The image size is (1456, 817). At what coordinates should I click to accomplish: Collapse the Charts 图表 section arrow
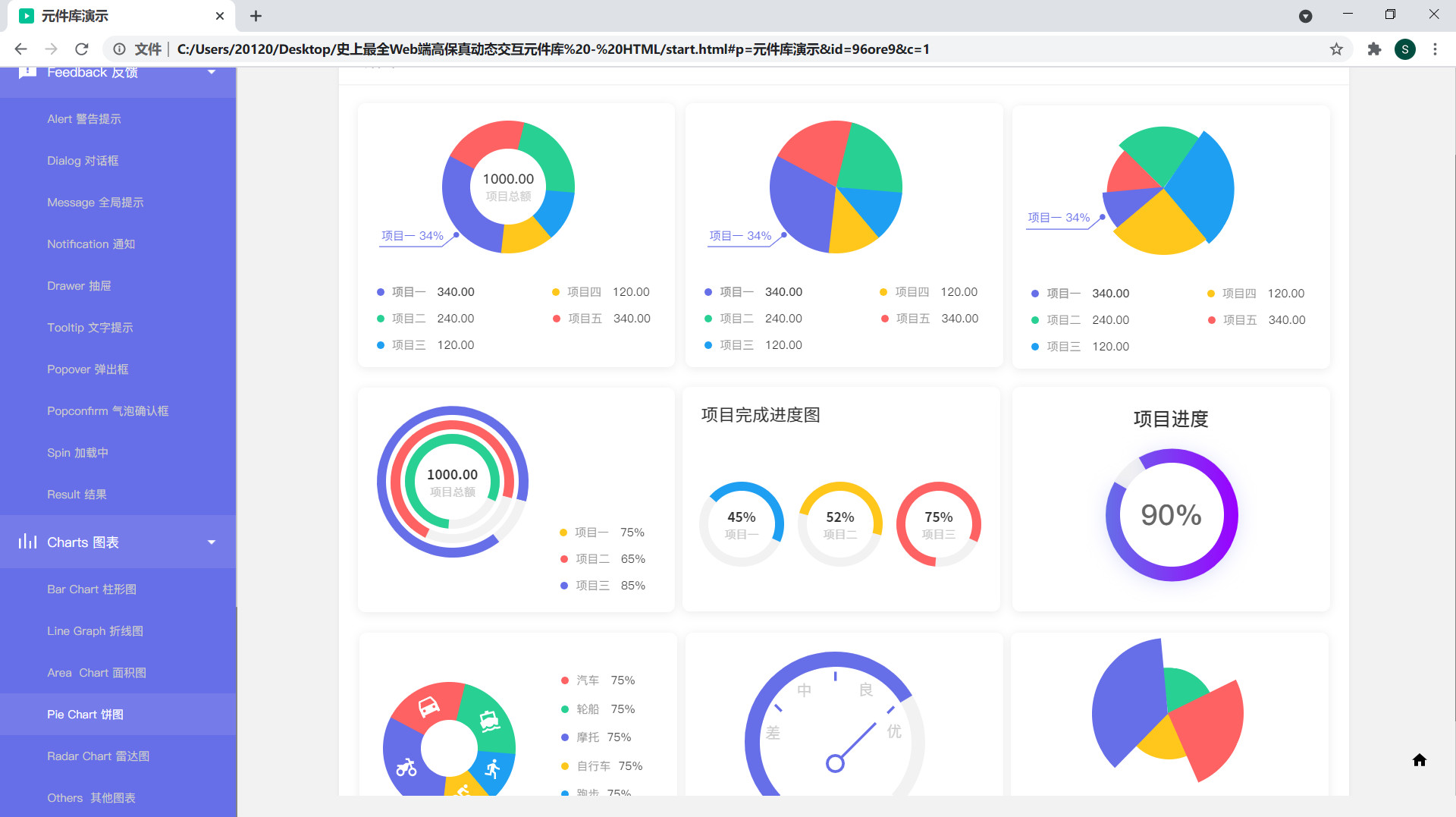point(212,542)
